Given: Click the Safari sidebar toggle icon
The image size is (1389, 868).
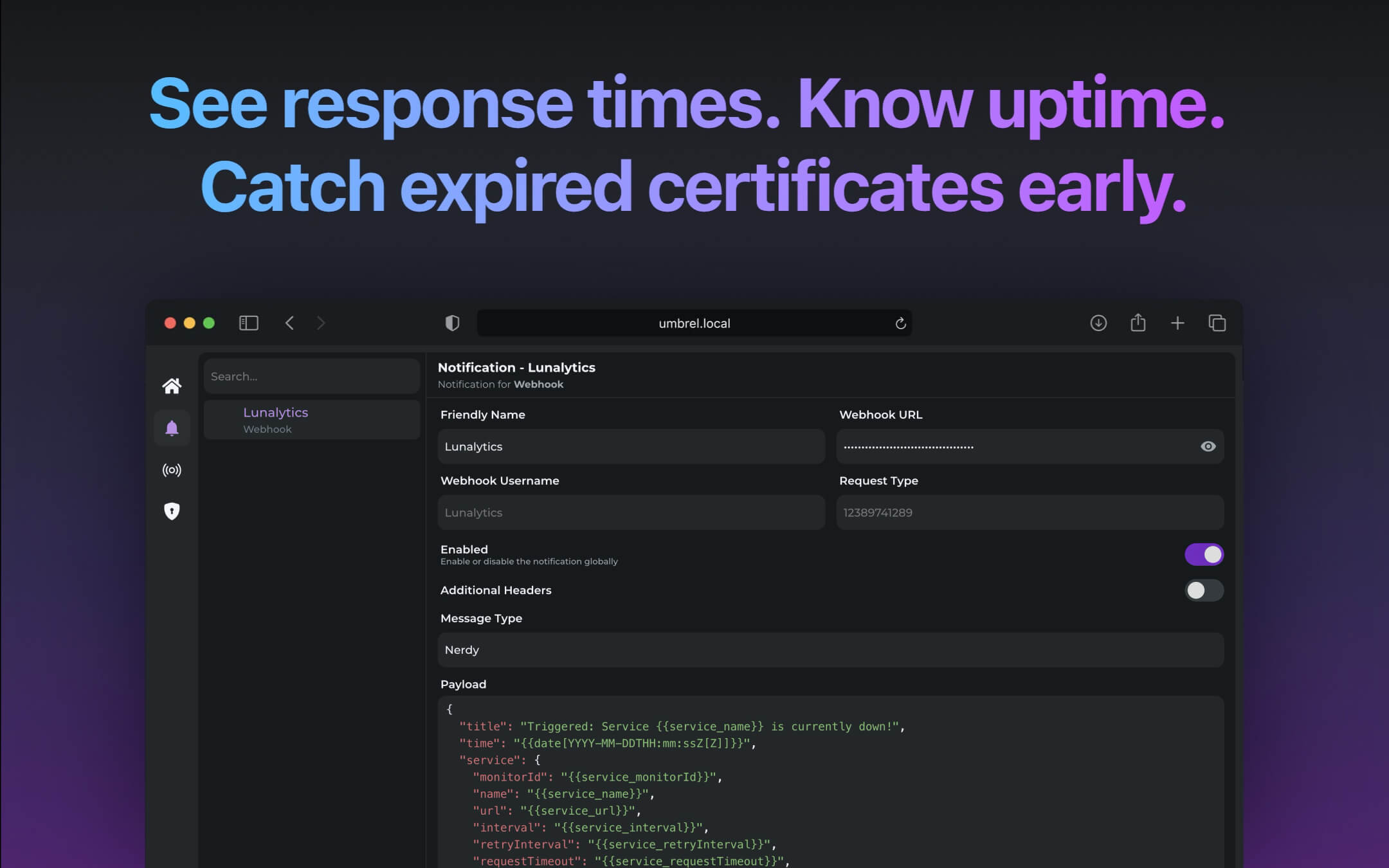Looking at the screenshot, I should [x=249, y=323].
